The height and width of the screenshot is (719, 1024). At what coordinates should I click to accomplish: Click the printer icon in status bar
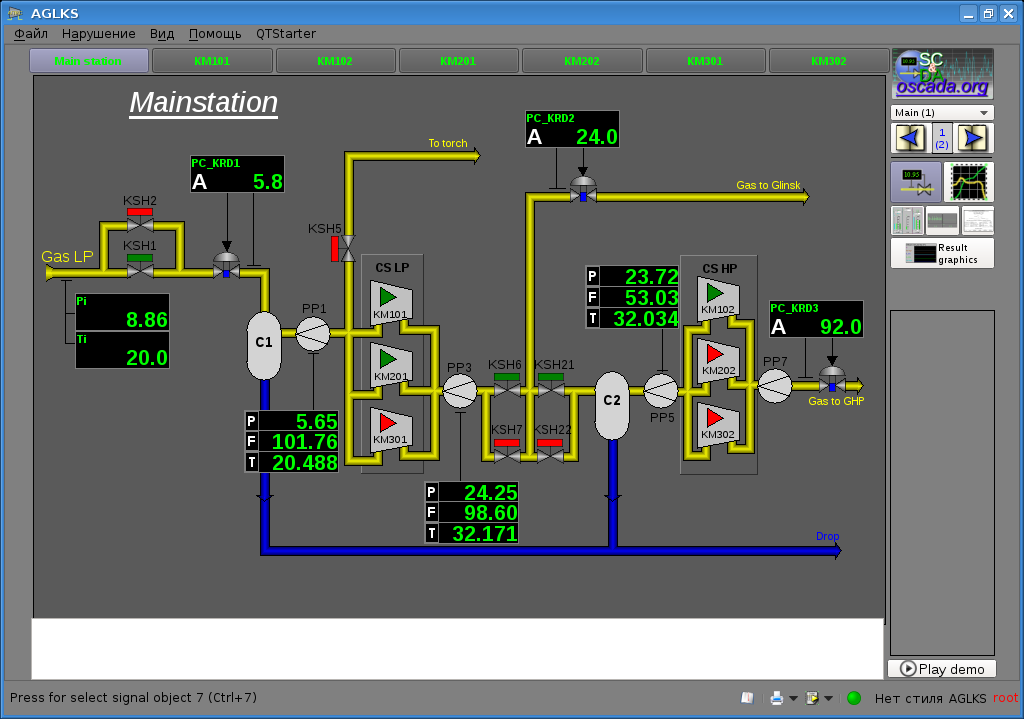776,698
